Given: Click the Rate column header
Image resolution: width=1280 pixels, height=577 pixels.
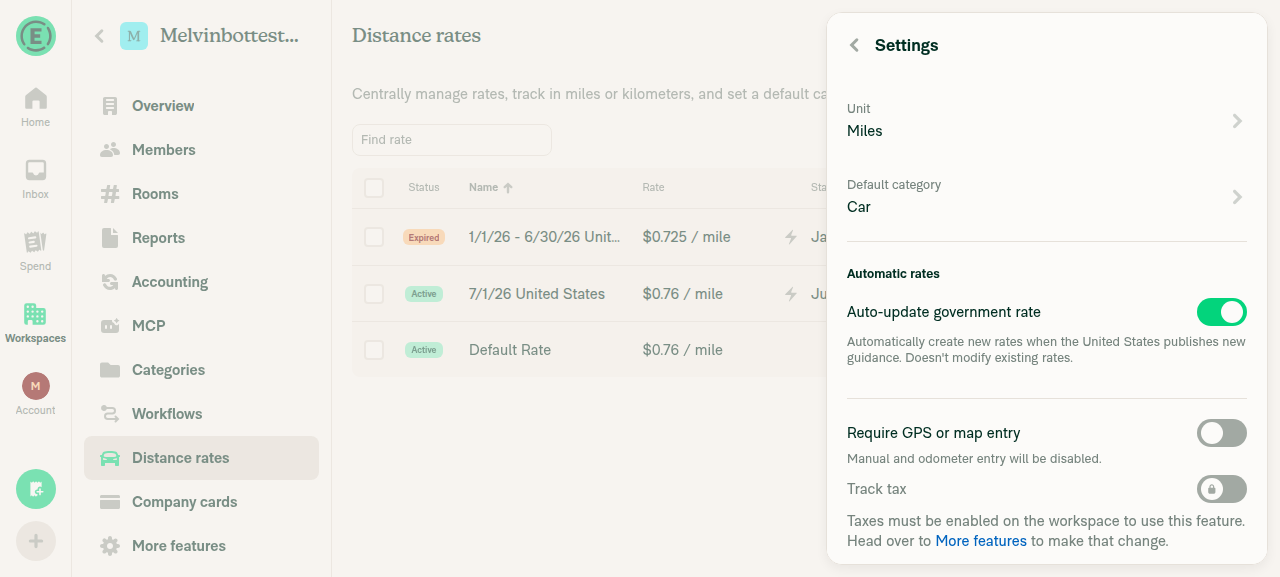Looking at the screenshot, I should tap(653, 187).
